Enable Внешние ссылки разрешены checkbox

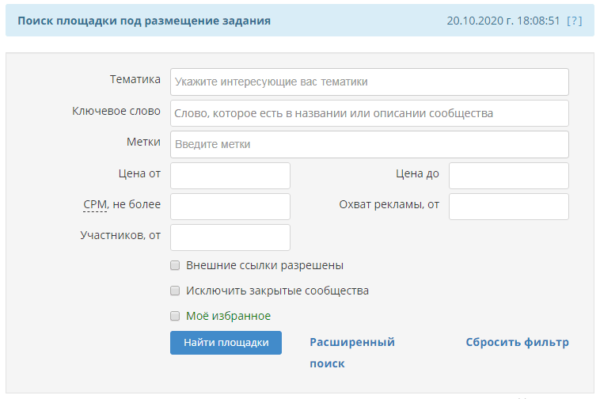pos(175,265)
